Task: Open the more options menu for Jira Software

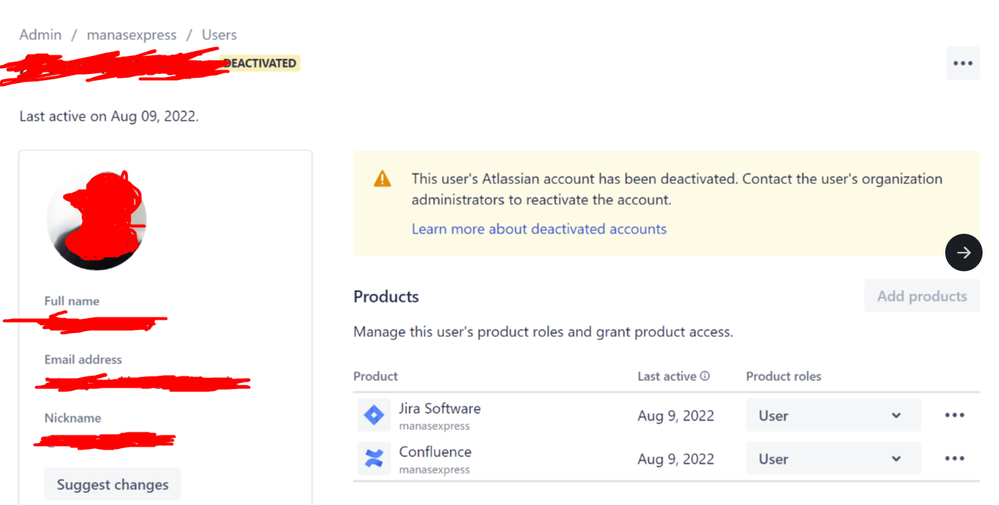Action: [x=954, y=415]
